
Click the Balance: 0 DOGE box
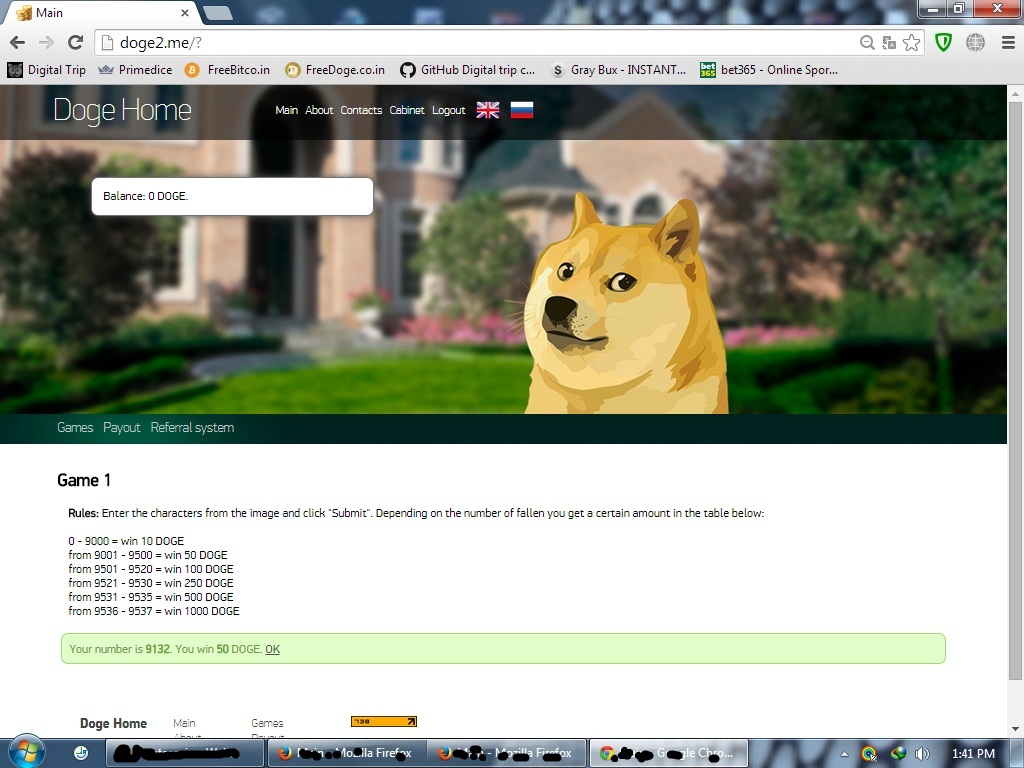pyautogui.click(x=232, y=196)
